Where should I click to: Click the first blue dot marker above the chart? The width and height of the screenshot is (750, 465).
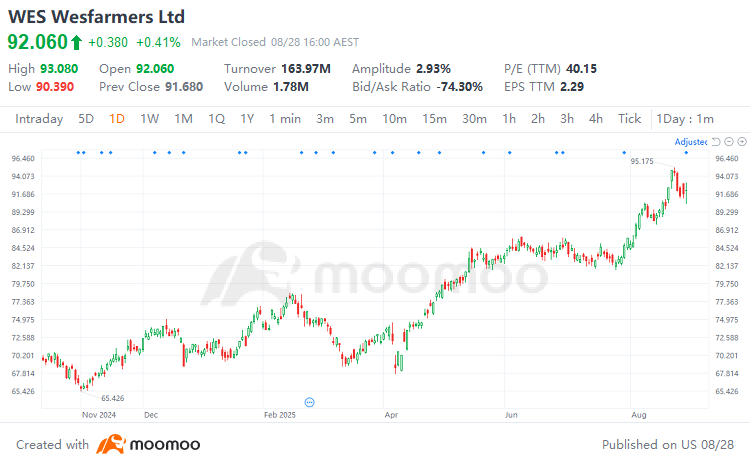[x=78, y=152]
